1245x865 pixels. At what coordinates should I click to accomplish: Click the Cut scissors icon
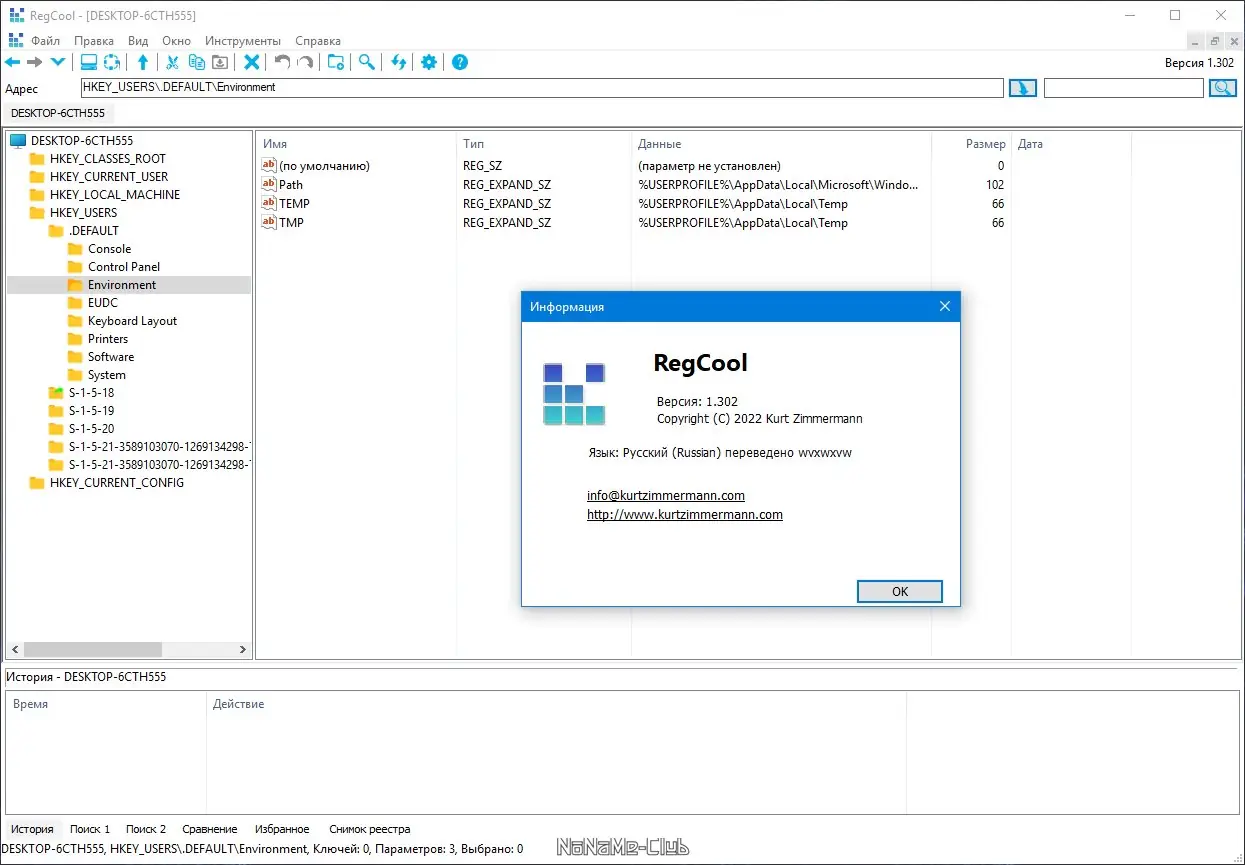pyautogui.click(x=172, y=62)
